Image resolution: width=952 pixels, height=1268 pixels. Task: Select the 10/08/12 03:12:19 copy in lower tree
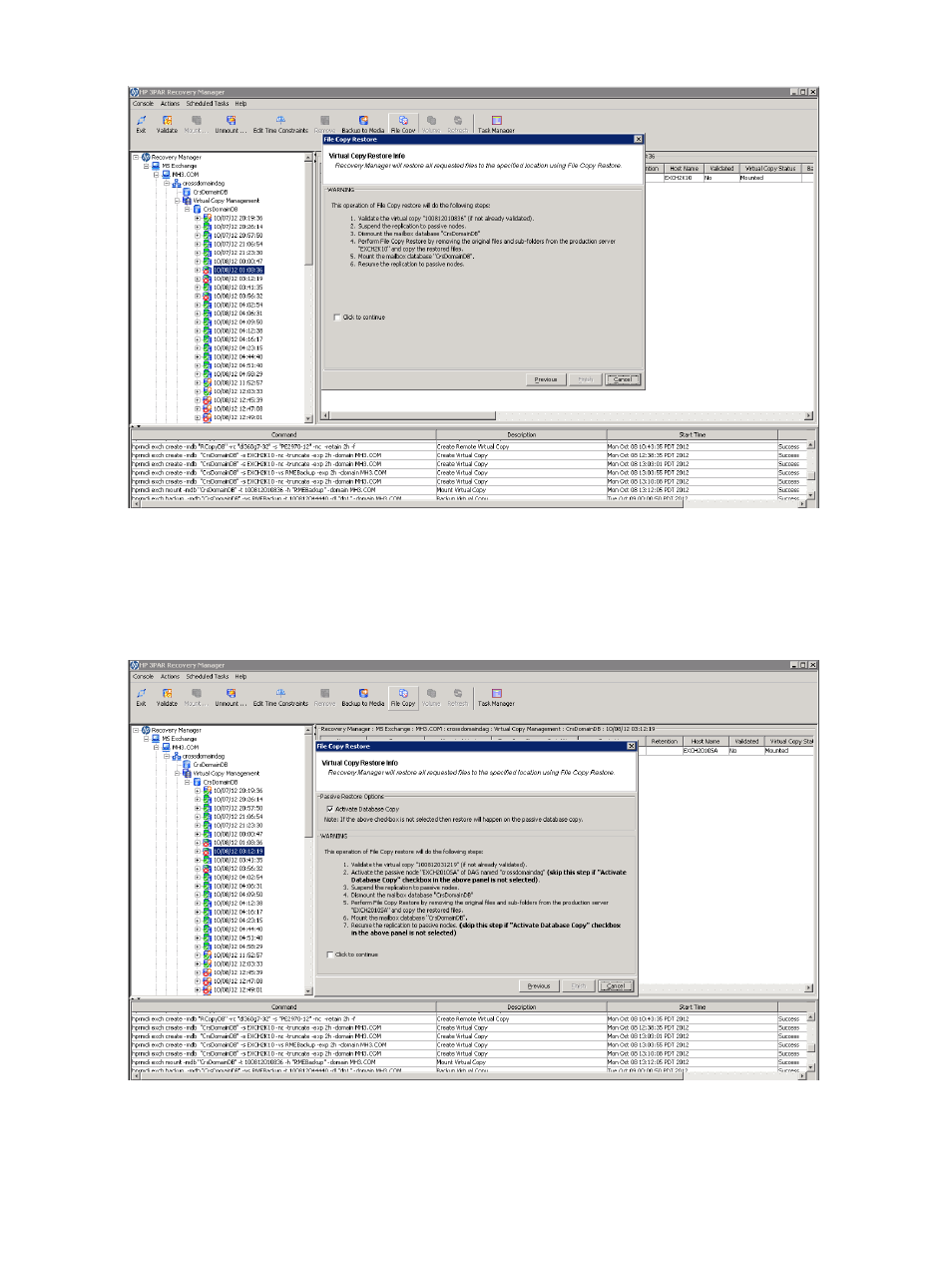(x=238, y=852)
